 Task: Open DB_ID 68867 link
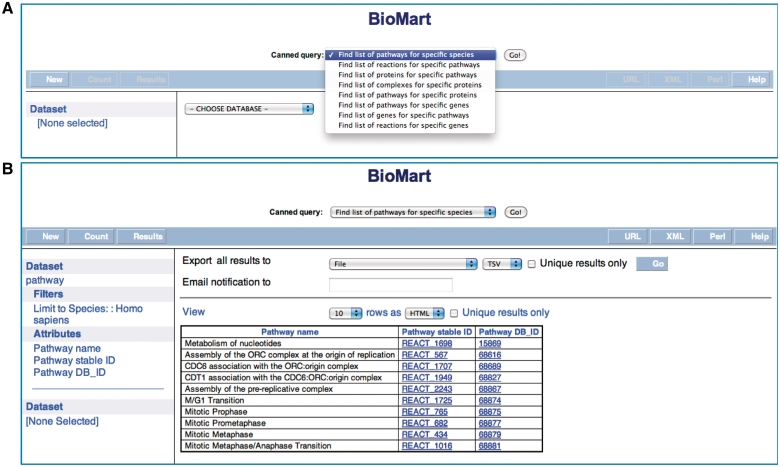(x=489, y=389)
